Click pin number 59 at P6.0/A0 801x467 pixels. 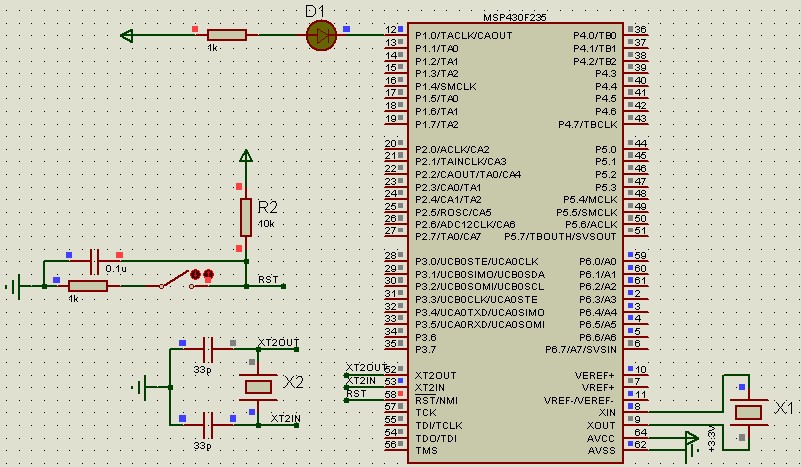(640, 255)
